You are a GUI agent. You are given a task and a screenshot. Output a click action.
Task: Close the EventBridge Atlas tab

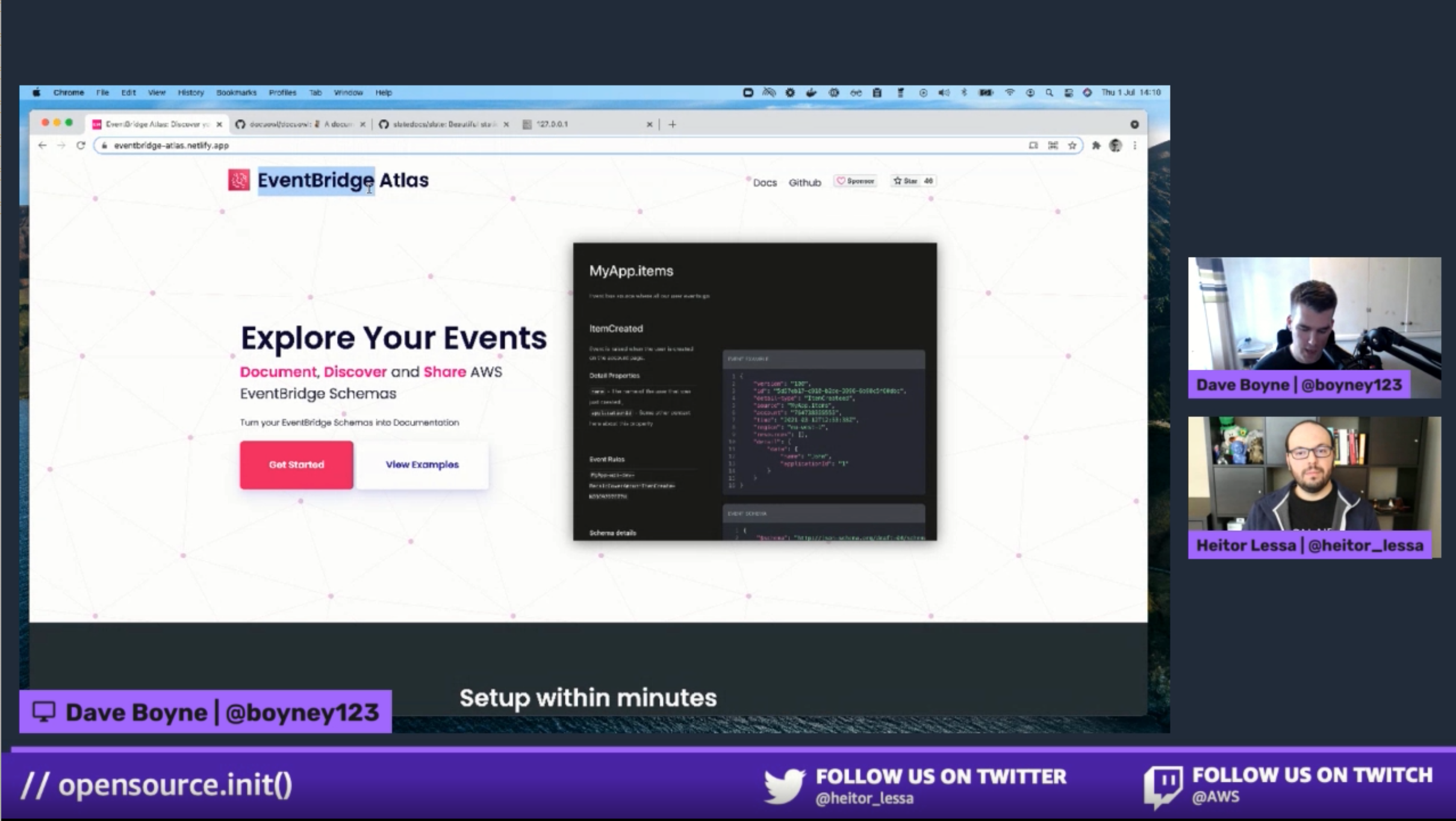[x=219, y=124]
